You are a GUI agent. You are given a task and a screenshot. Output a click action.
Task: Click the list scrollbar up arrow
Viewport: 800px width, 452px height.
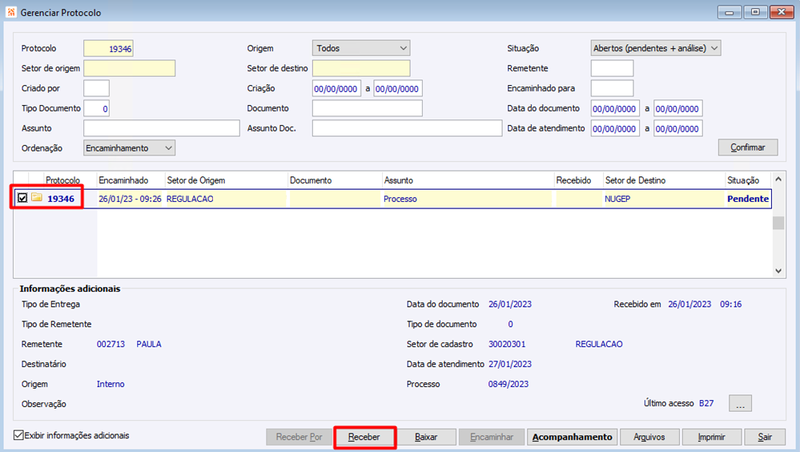(778, 179)
